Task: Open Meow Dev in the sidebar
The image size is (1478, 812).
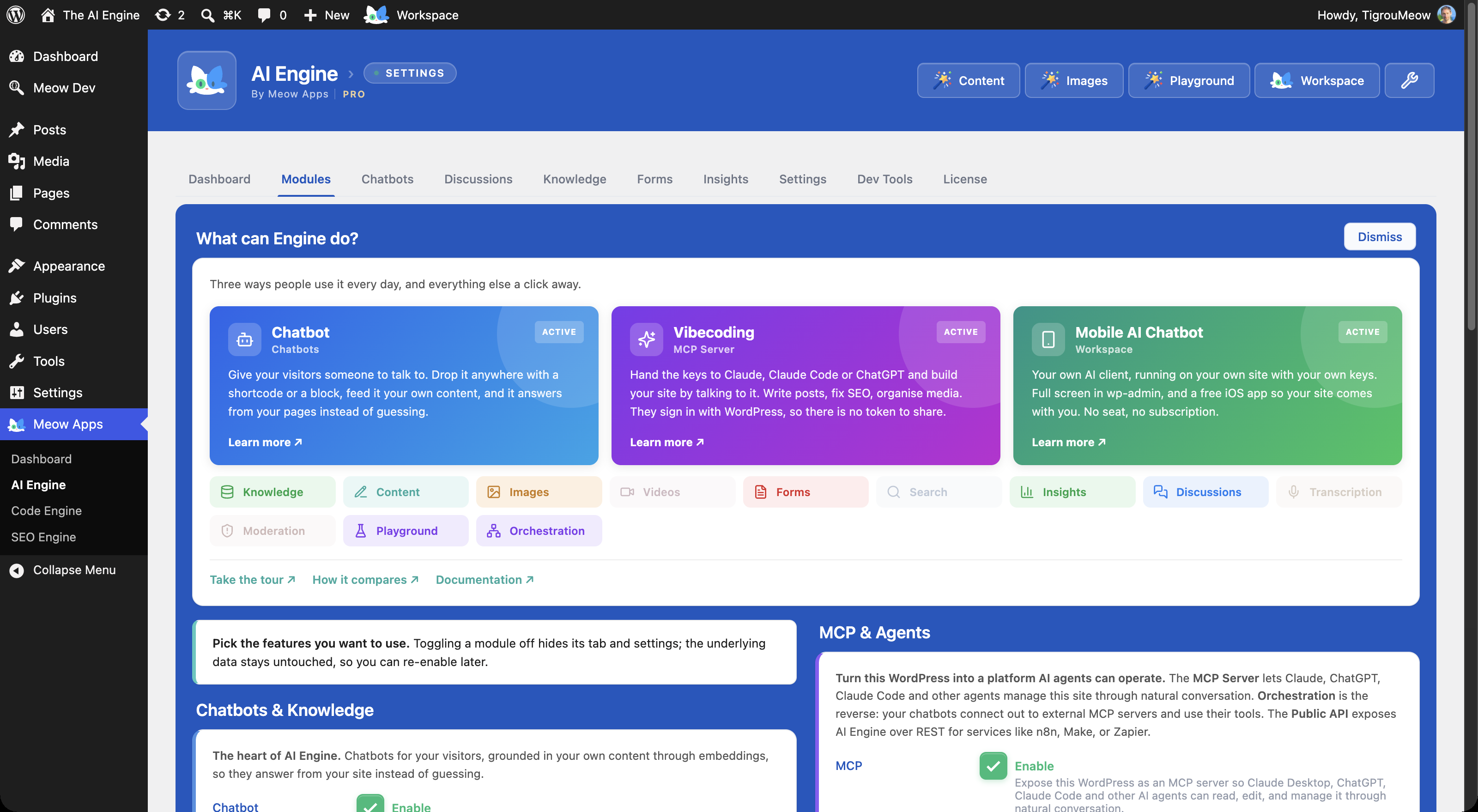Action: pos(73,88)
